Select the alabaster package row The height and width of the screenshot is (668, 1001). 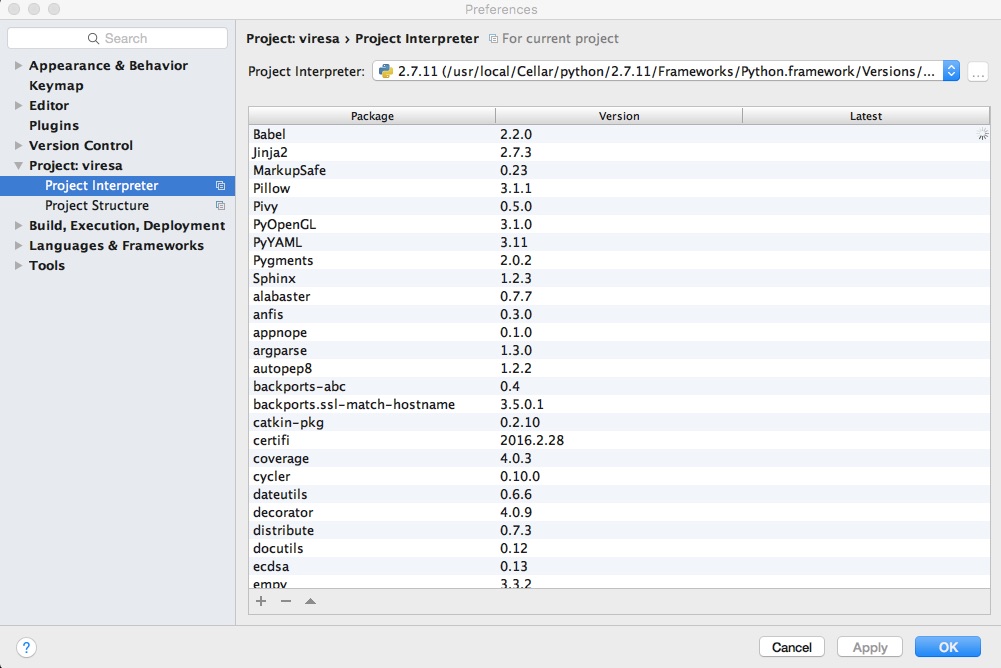tap(619, 296)
